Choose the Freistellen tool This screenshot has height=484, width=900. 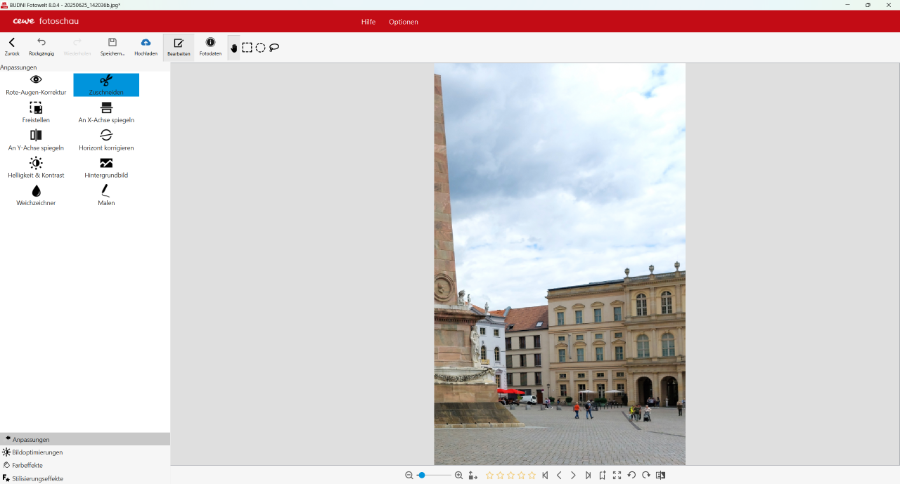(36, 113)
